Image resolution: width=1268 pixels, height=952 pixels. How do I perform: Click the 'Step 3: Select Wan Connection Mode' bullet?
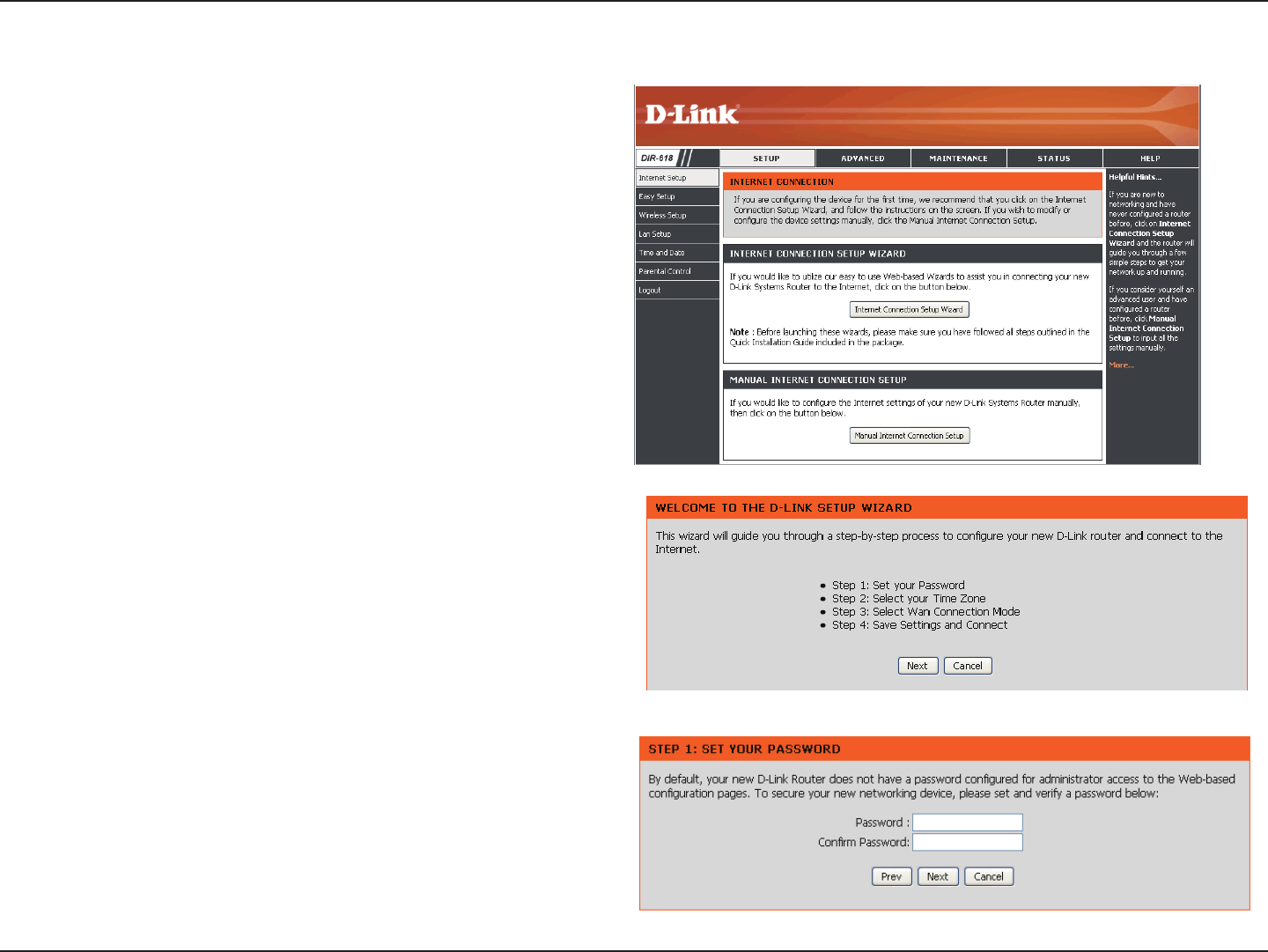[x=926, y=612]
